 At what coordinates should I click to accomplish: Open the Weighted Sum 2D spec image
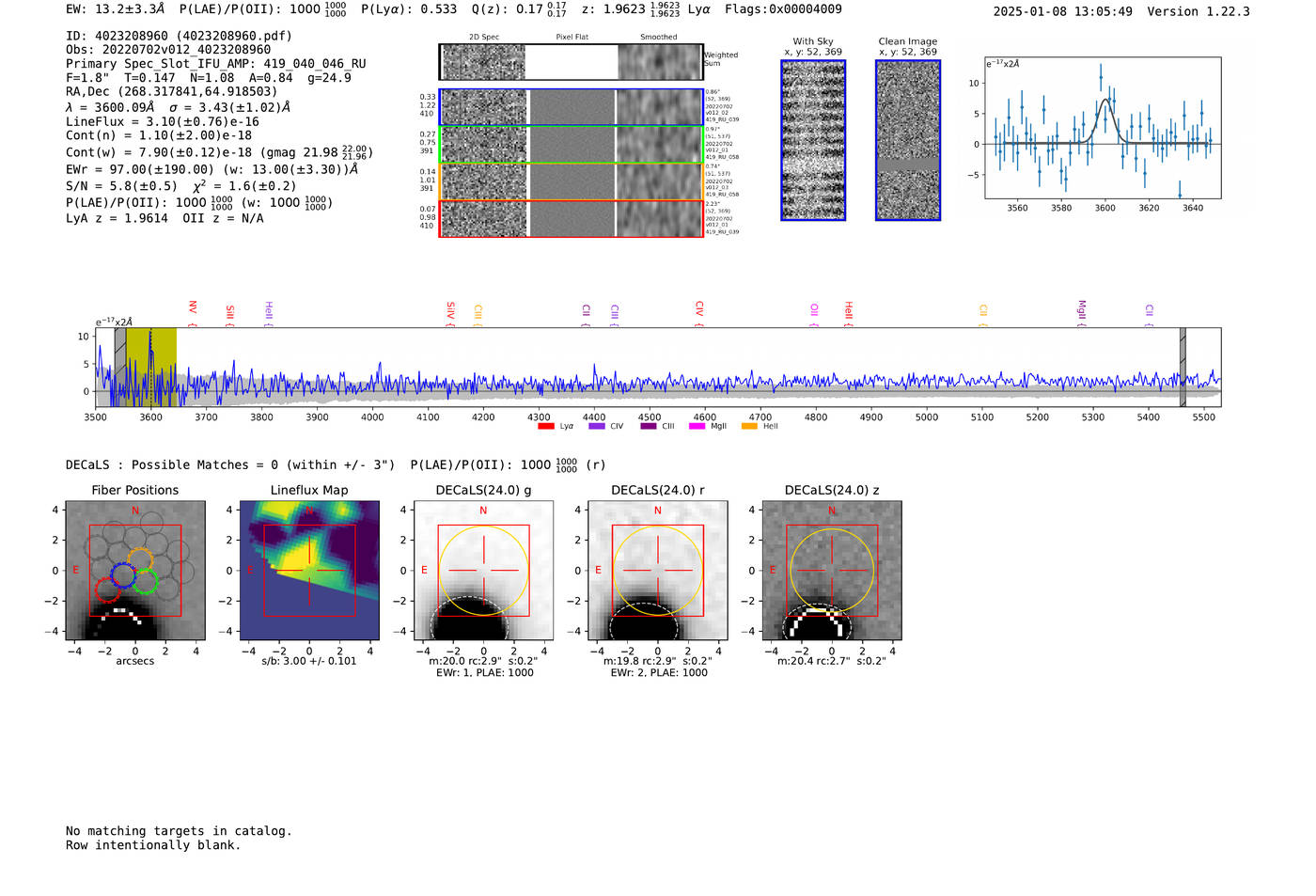click(x=484, y=62)
